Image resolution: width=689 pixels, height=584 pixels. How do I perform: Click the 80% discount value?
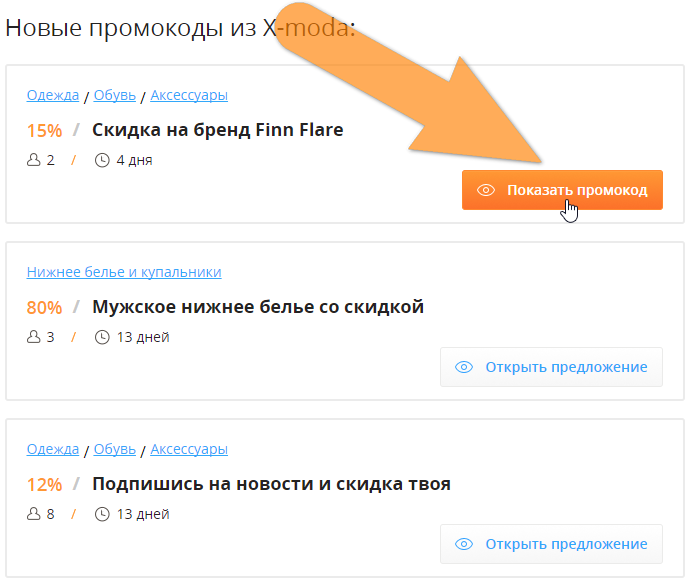[44, 308]
